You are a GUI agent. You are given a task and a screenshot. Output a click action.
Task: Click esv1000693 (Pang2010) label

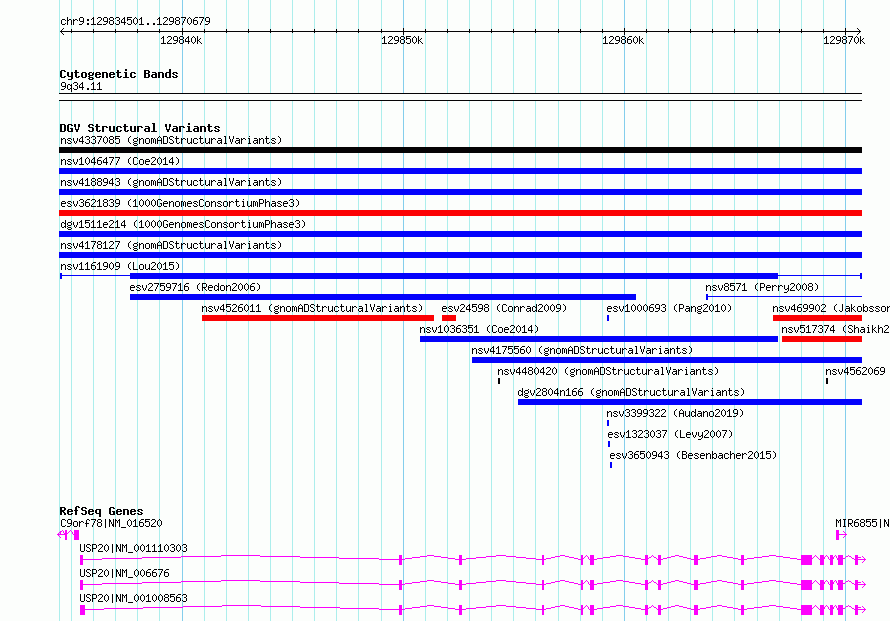tap(669, 308)
